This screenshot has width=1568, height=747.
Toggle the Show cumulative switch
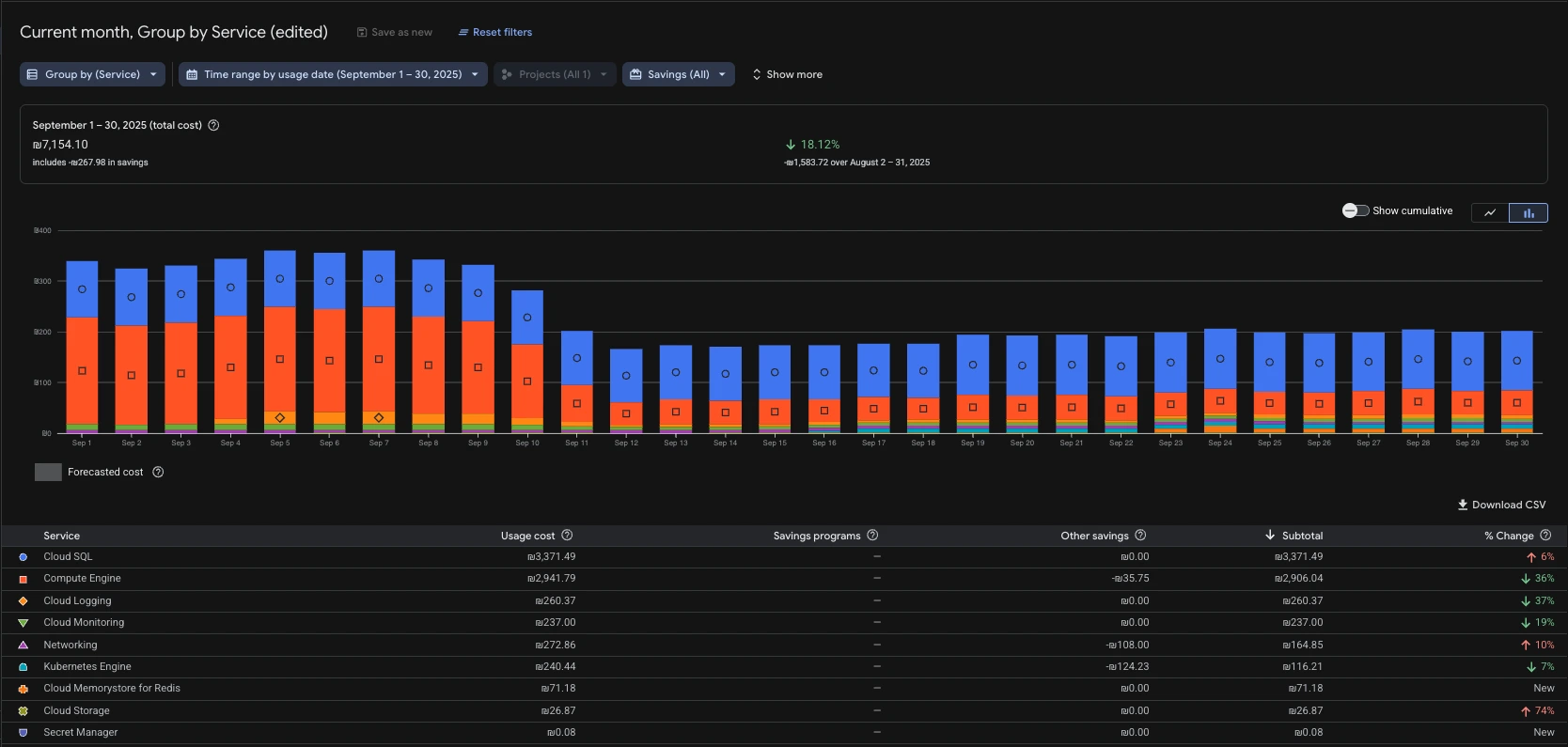pyautogui.click(x=1355, y=210)
